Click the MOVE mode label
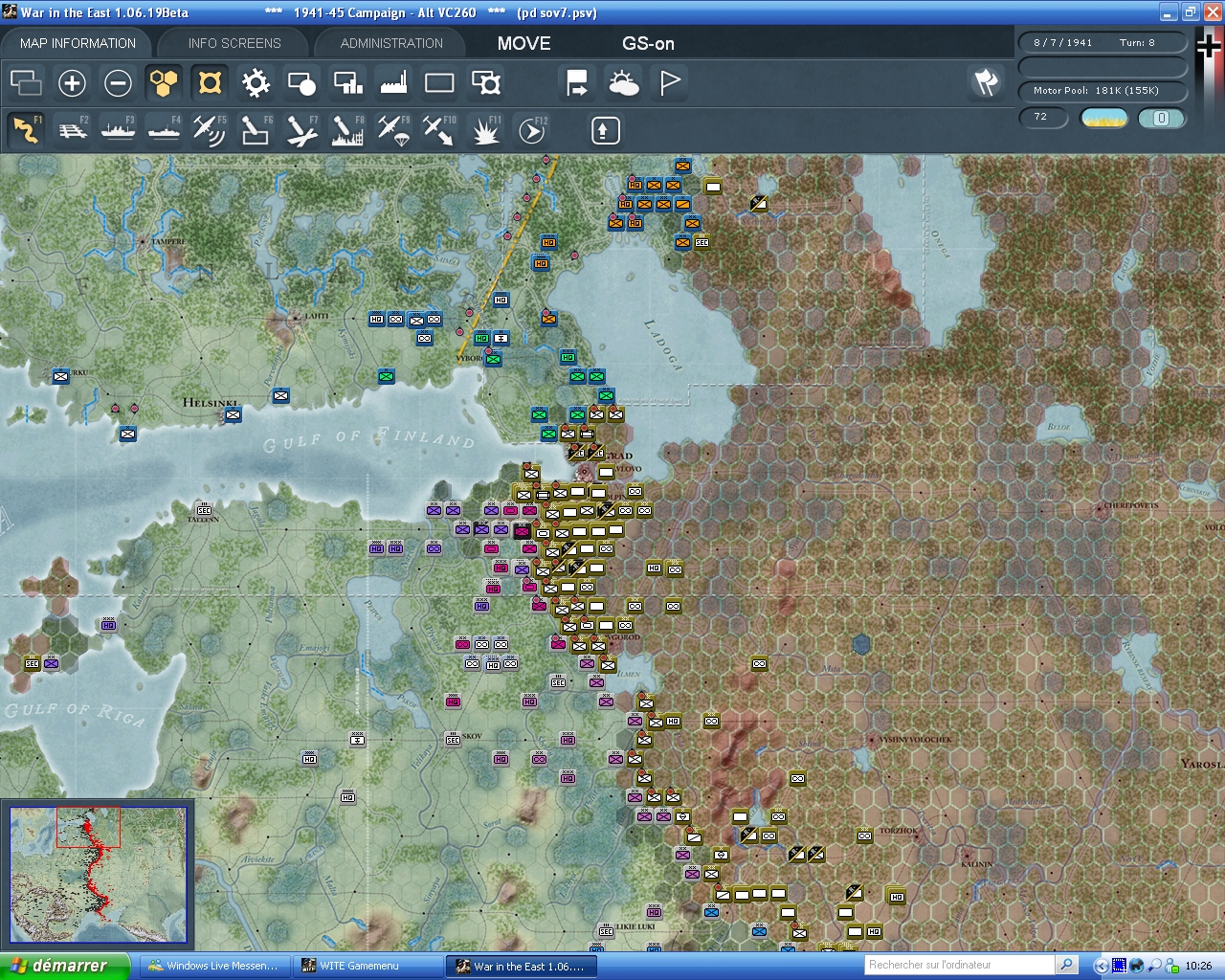Viewport: 1225px width, 980px height. pos(523,43)
